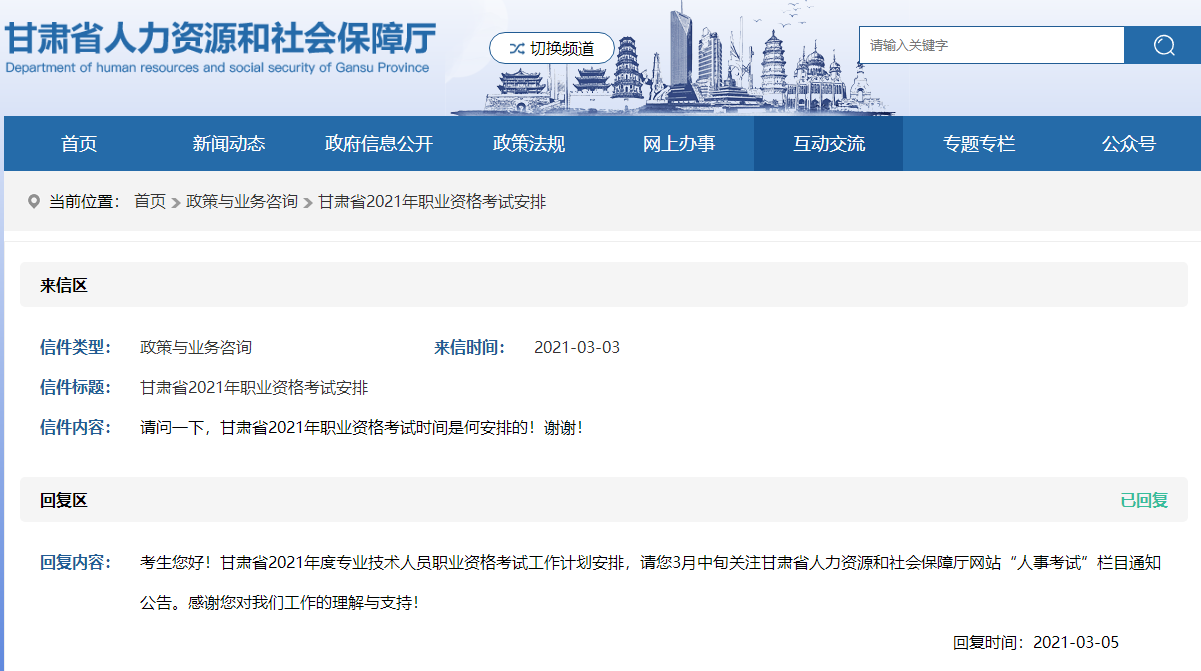Screen dimensions: 1201x671
Task: Open the 网上办事 navigation menu
Action: 678,143
